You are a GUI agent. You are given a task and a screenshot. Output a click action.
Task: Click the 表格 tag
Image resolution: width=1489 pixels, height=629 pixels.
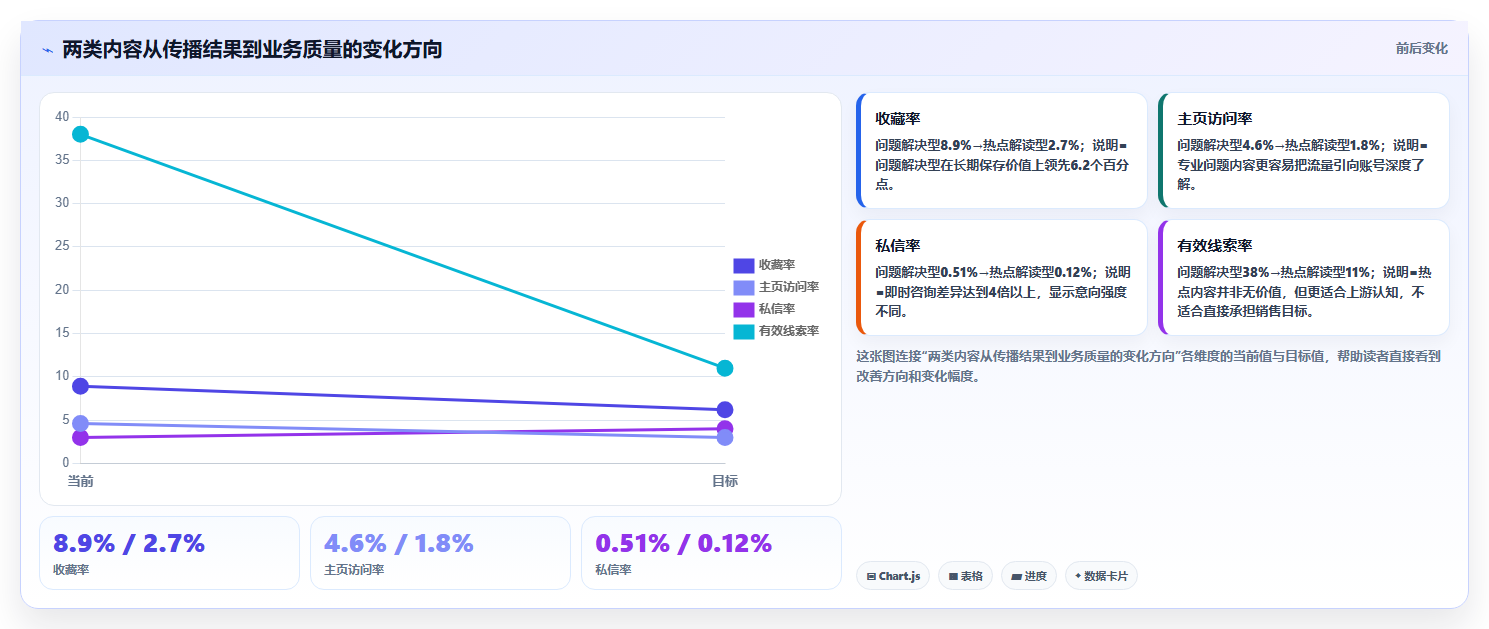pyautogui.click(x=965, y=576)
